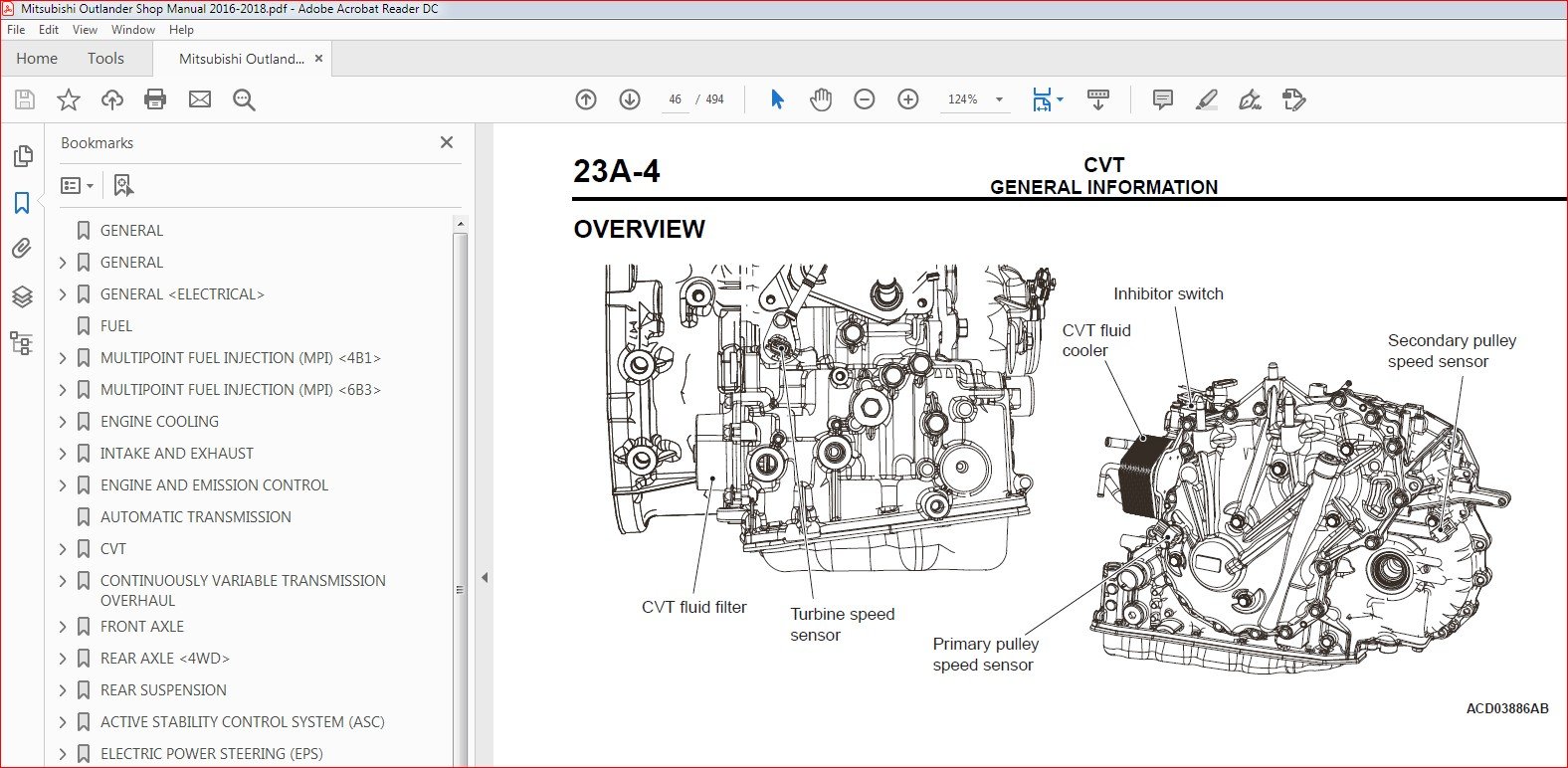Select the Mitsubishi Outland... document tab
The image size is (1568, 768).
pyautogui.click(x=242, y=59)
